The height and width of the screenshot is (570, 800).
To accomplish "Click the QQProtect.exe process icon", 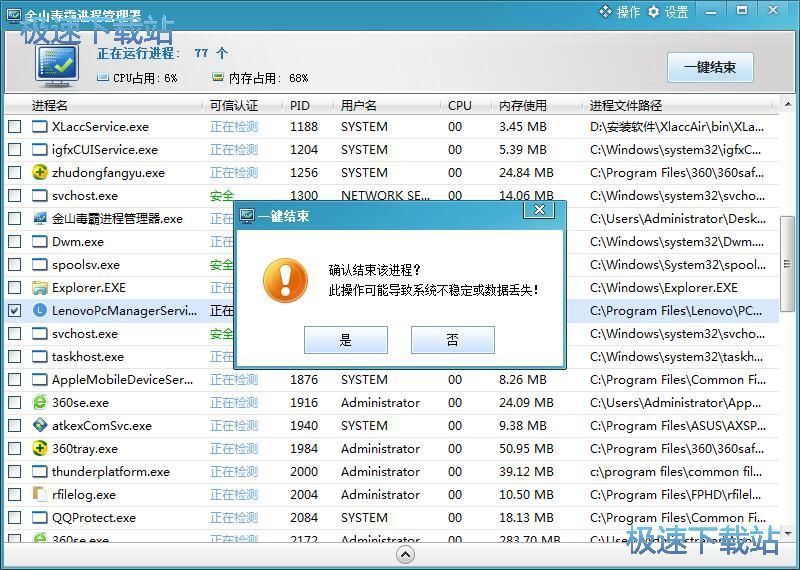I will click(40, 517).
